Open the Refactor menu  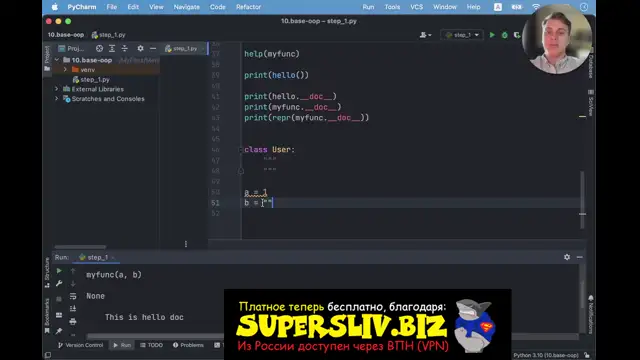point(248,7)
